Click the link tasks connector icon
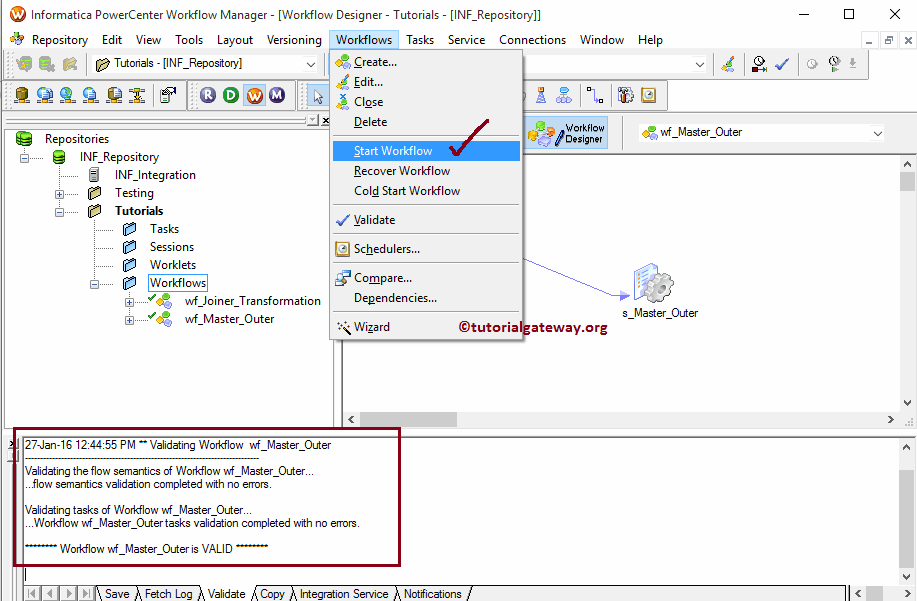The width and height of the screenshot is (917, 601). pyautogui.click(x=595, y=95)
